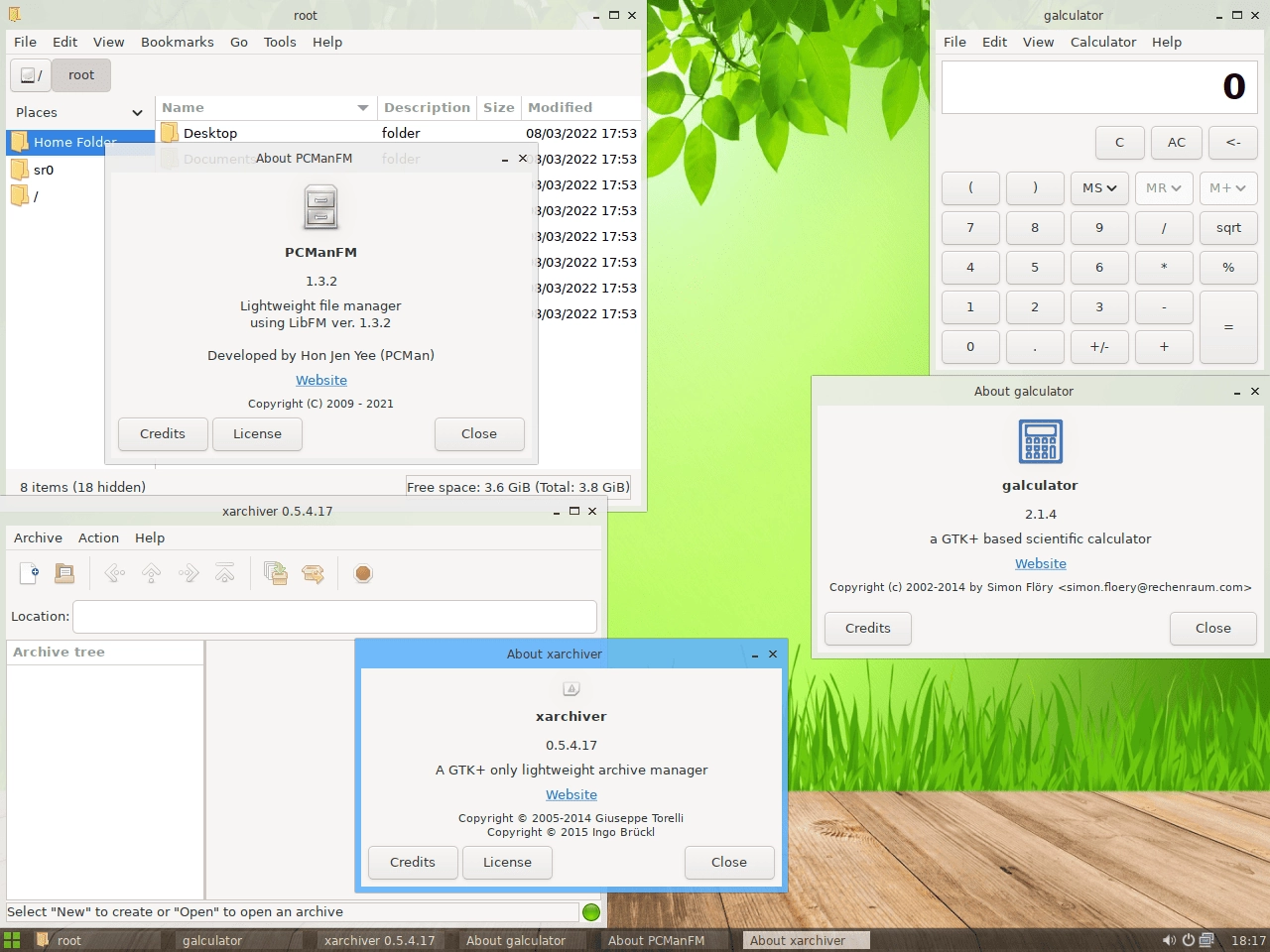Viewport: 1270px width, 952px height.
Task: Open Go menu in PCManFM
Action: [239, 42]
